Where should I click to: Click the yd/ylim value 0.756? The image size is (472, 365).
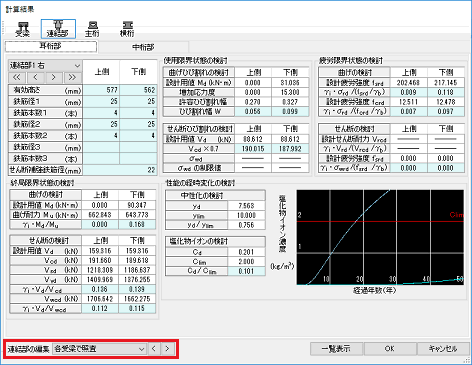pyautogui.click(x=246, y=225)
